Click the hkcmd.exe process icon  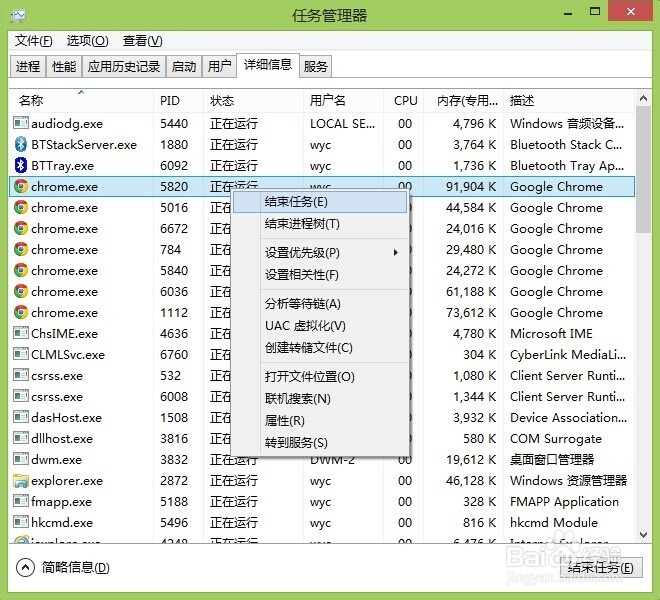(21, 522)
